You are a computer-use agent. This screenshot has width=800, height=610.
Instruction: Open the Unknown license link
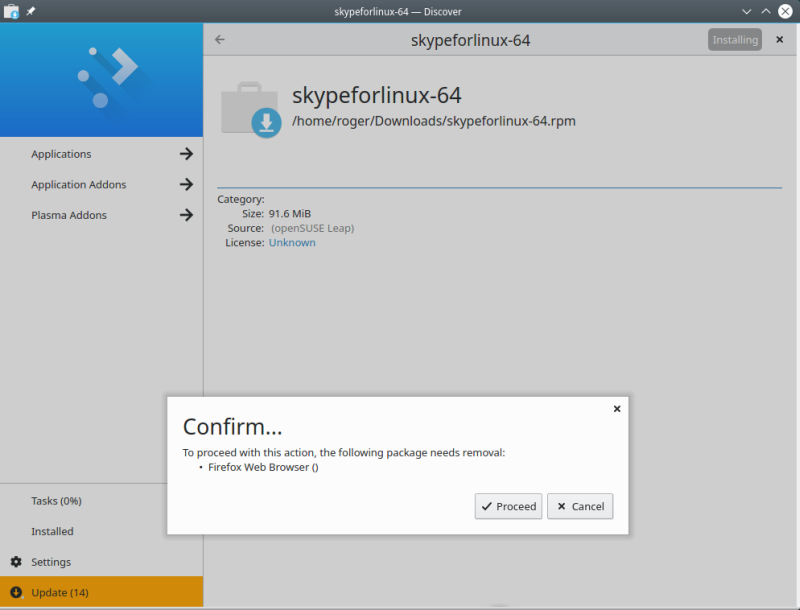pos(292,243)
